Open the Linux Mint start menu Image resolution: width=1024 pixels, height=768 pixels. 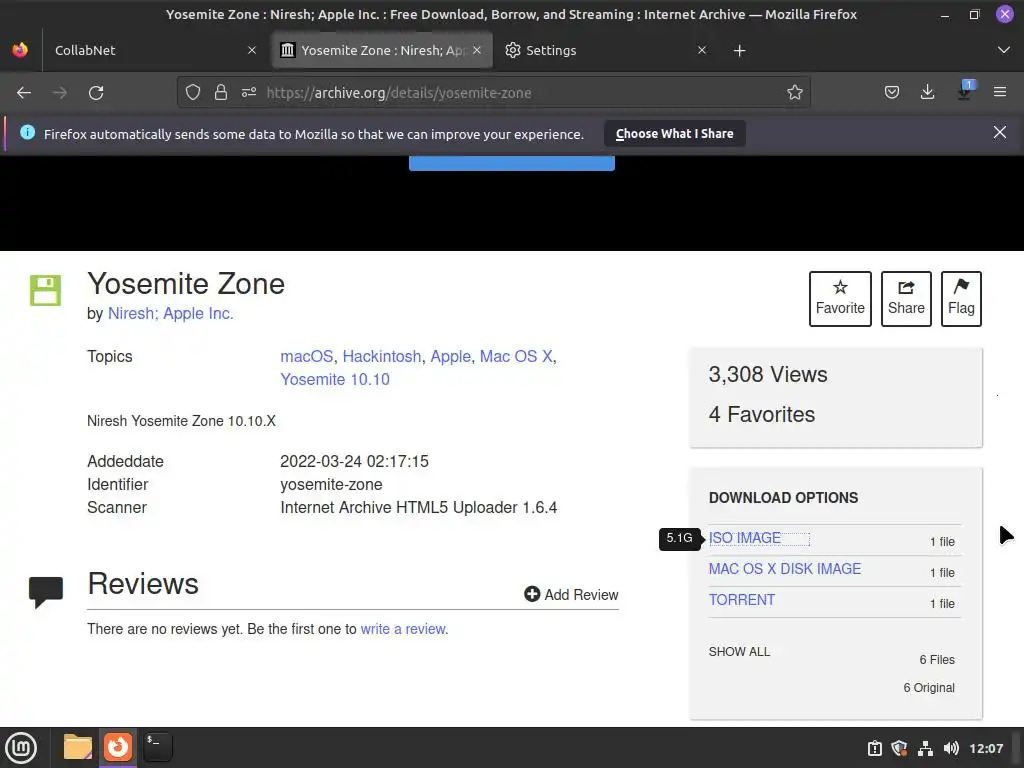[x=21, y=748]
